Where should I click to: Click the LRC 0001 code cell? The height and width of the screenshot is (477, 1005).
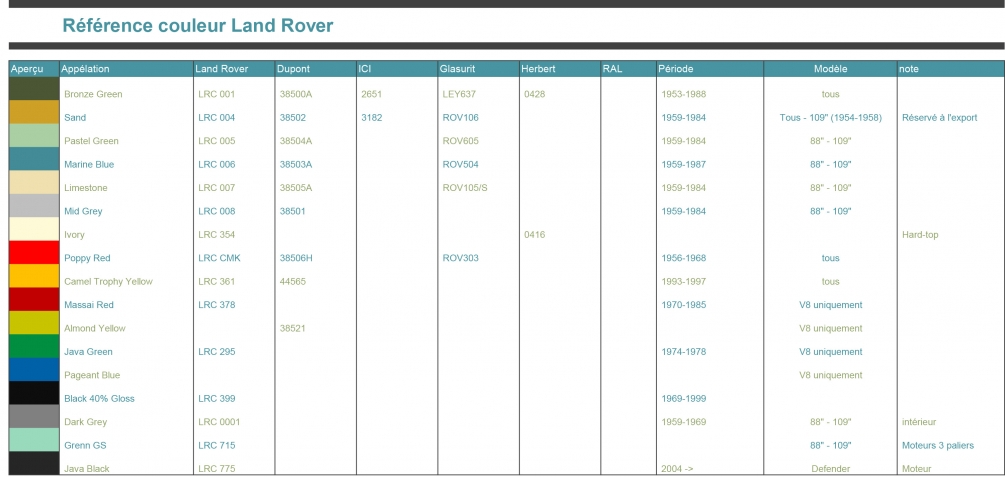(x=219, y=422)
